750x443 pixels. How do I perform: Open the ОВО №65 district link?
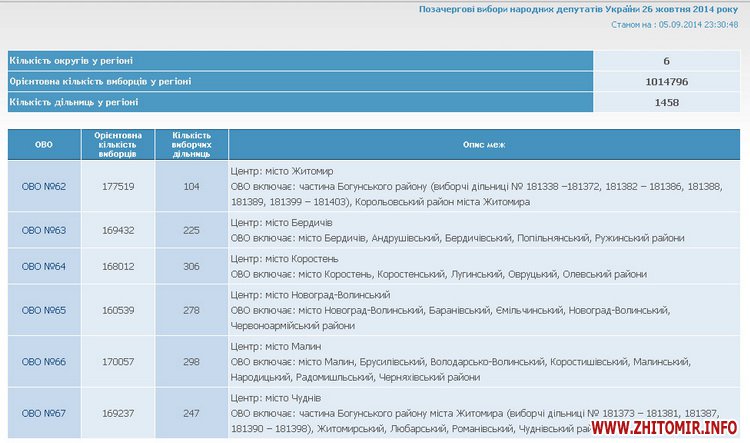click(x=44, y=310)
